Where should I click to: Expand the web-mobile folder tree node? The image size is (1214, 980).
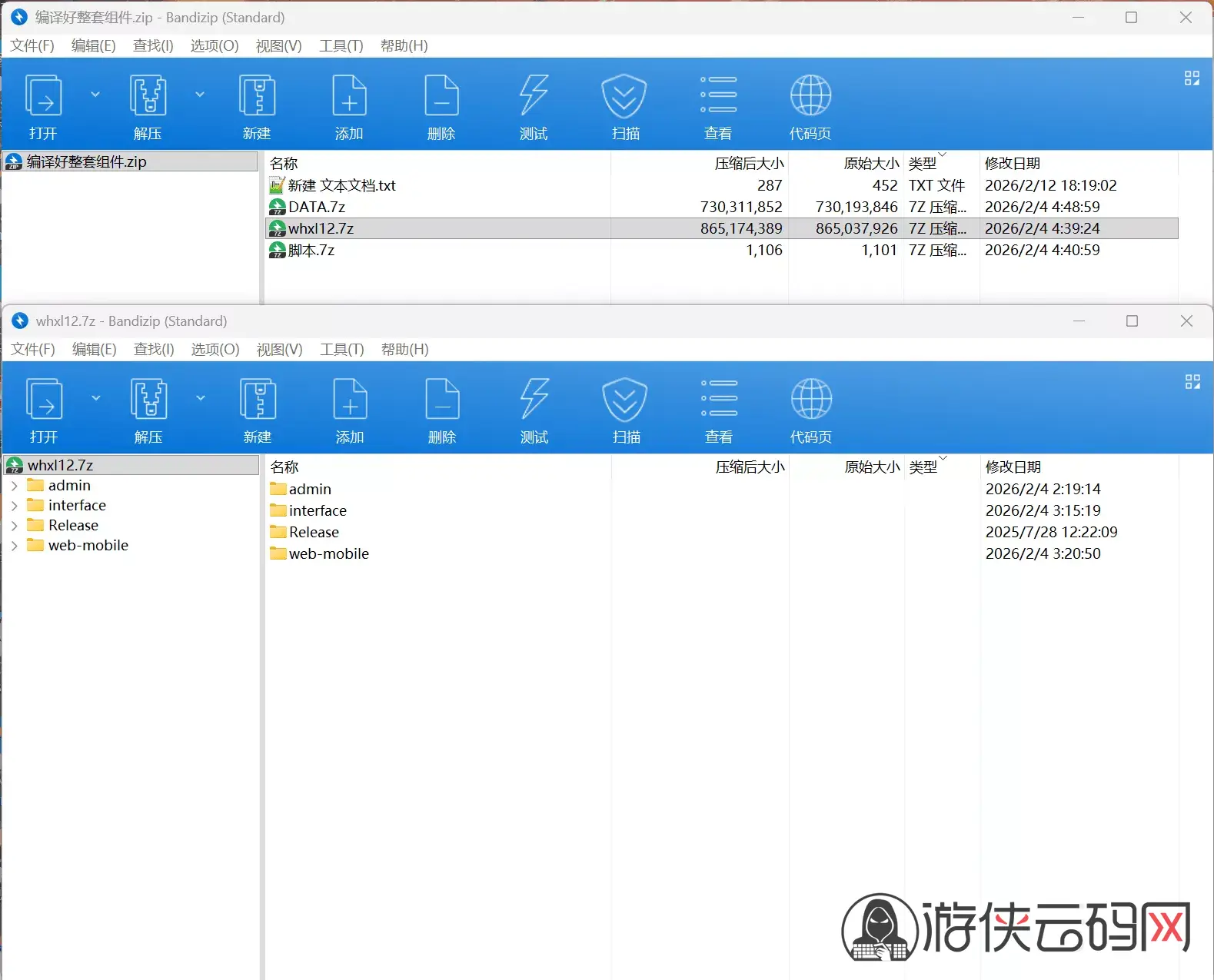[x=15, y=546]
